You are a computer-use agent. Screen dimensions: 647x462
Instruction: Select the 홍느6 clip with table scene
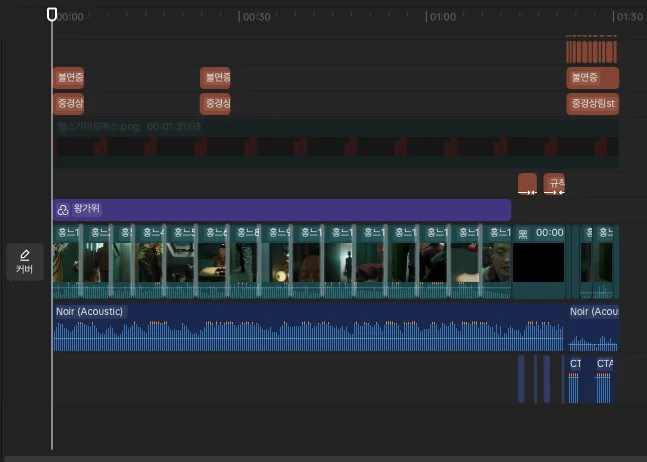pos(213,262)
